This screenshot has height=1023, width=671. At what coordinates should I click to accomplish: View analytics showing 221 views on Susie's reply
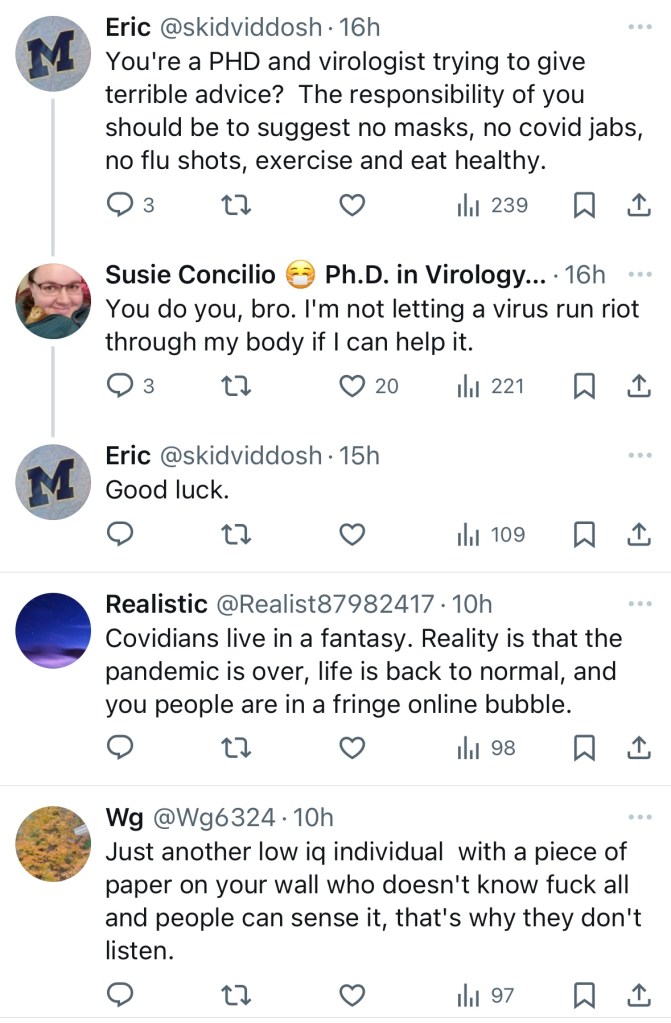pyautogui.click(x=490, y=385)
